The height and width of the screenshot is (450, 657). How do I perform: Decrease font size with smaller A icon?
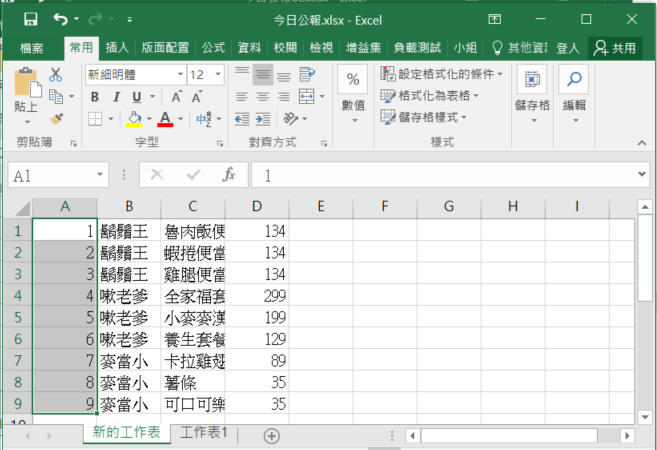(x=197, y=97)
